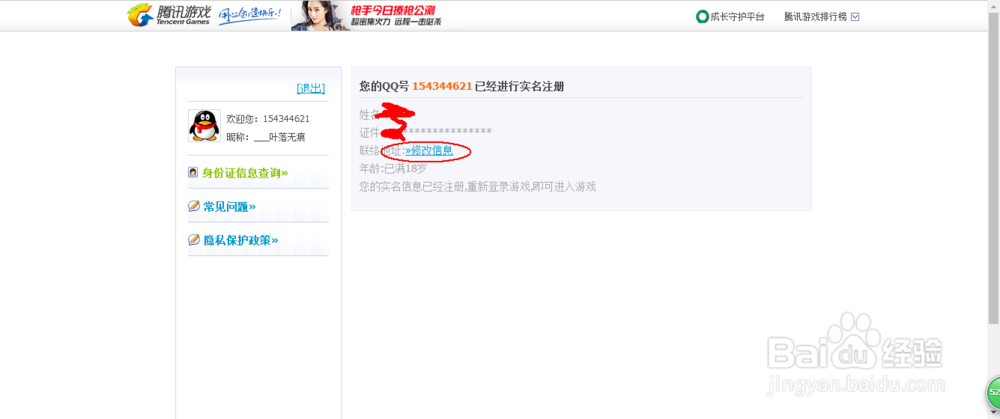Click the orange QQ number 154344621

pos(442,86)
